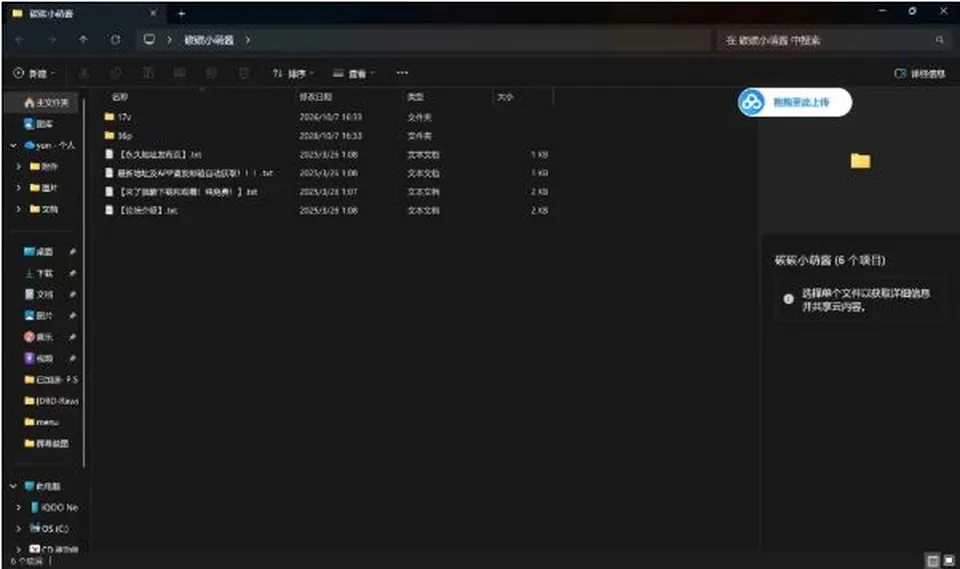Click 16:33 date of the 17v folder
Viewport: 960px width, 569px height.
331,116
